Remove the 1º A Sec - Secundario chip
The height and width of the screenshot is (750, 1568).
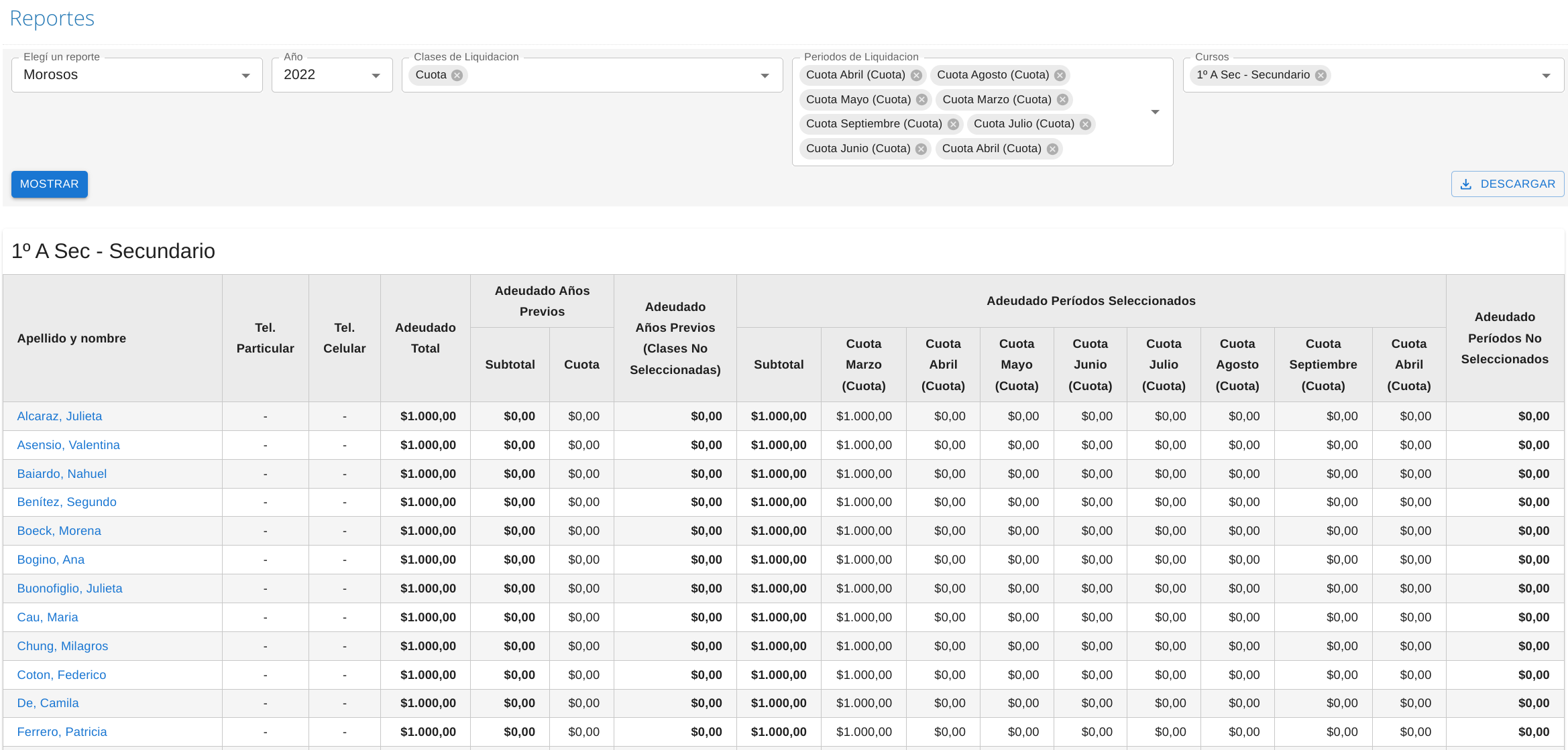coord(1321,75)
